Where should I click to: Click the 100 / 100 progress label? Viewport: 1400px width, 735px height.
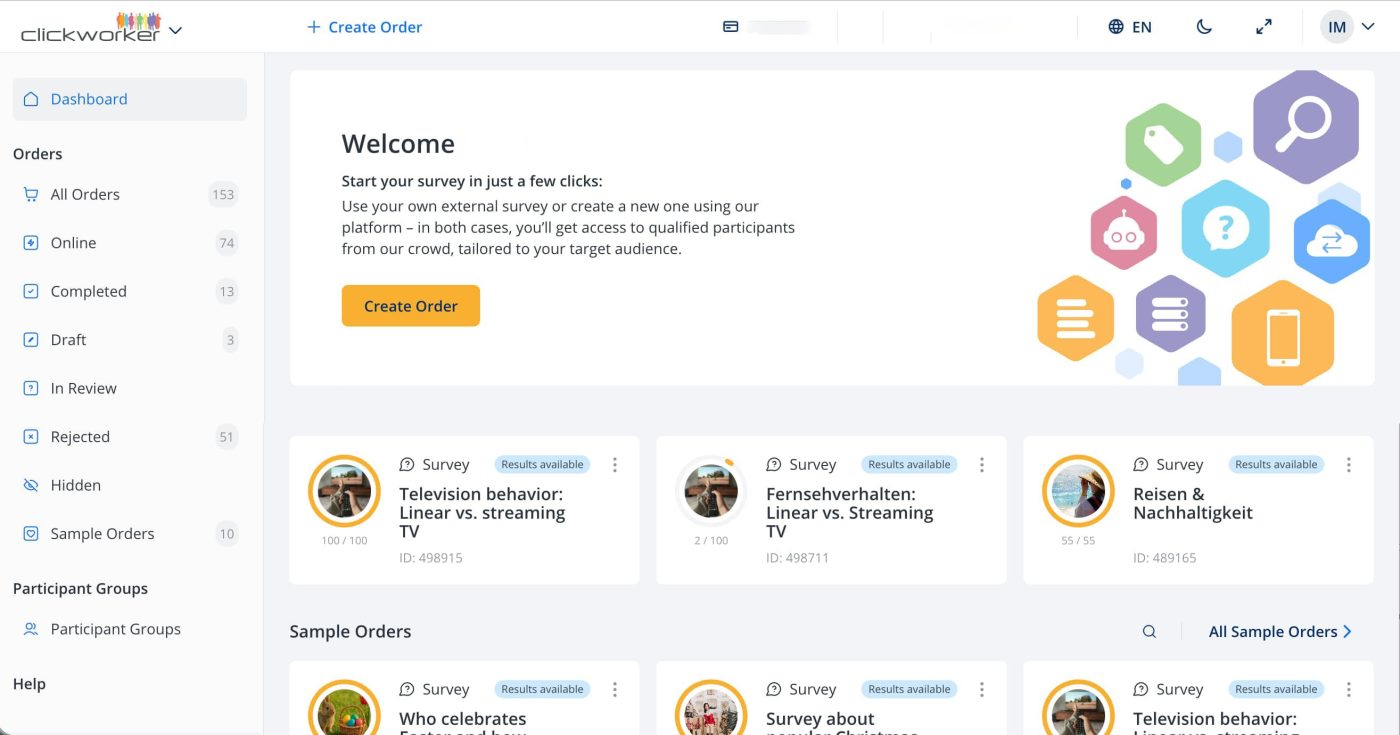[x=344, y=541]
